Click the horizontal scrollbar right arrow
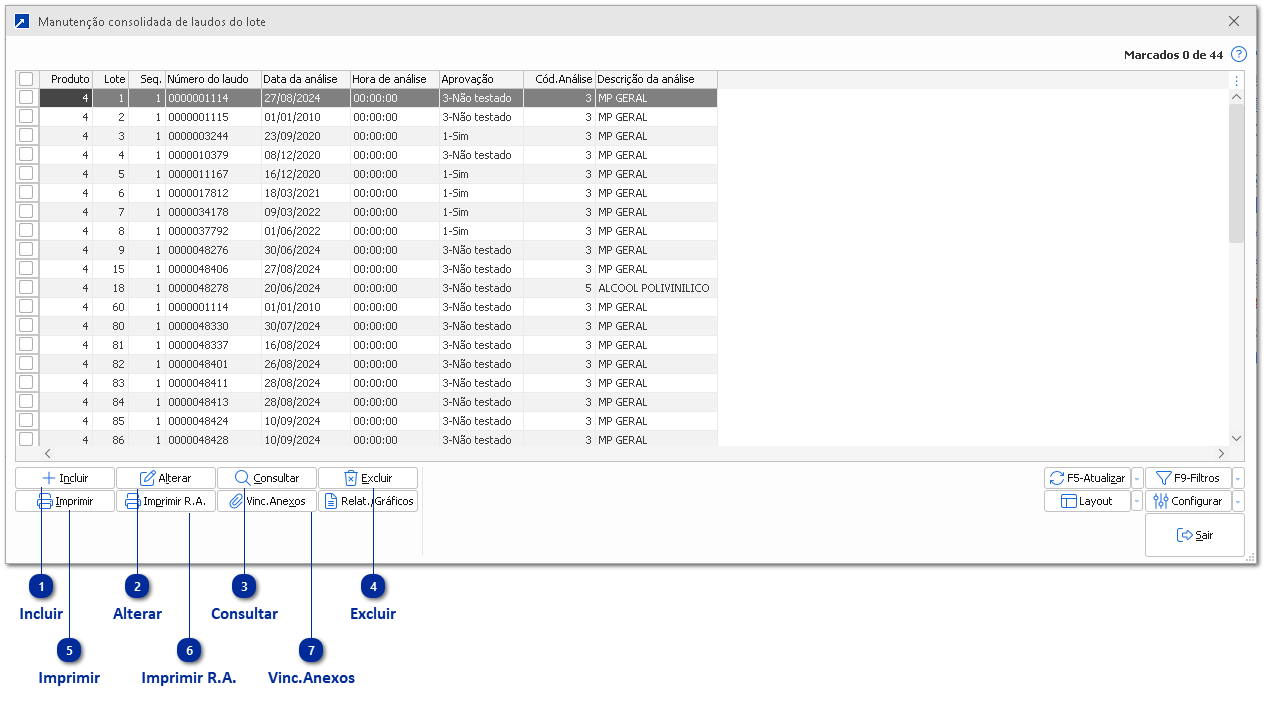The height and width of the screenshot is (704, 1280). tap(1221, 453)
